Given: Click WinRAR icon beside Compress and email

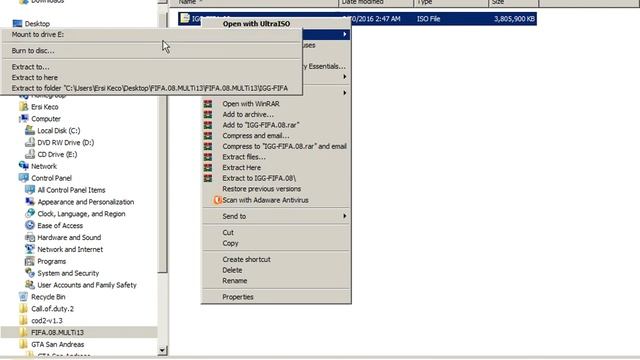Looking at the screenshot, I should point(208,136).
